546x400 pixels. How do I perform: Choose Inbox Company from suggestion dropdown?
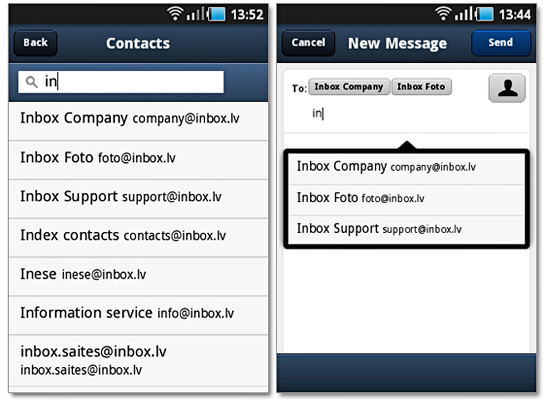click(407, 169)
